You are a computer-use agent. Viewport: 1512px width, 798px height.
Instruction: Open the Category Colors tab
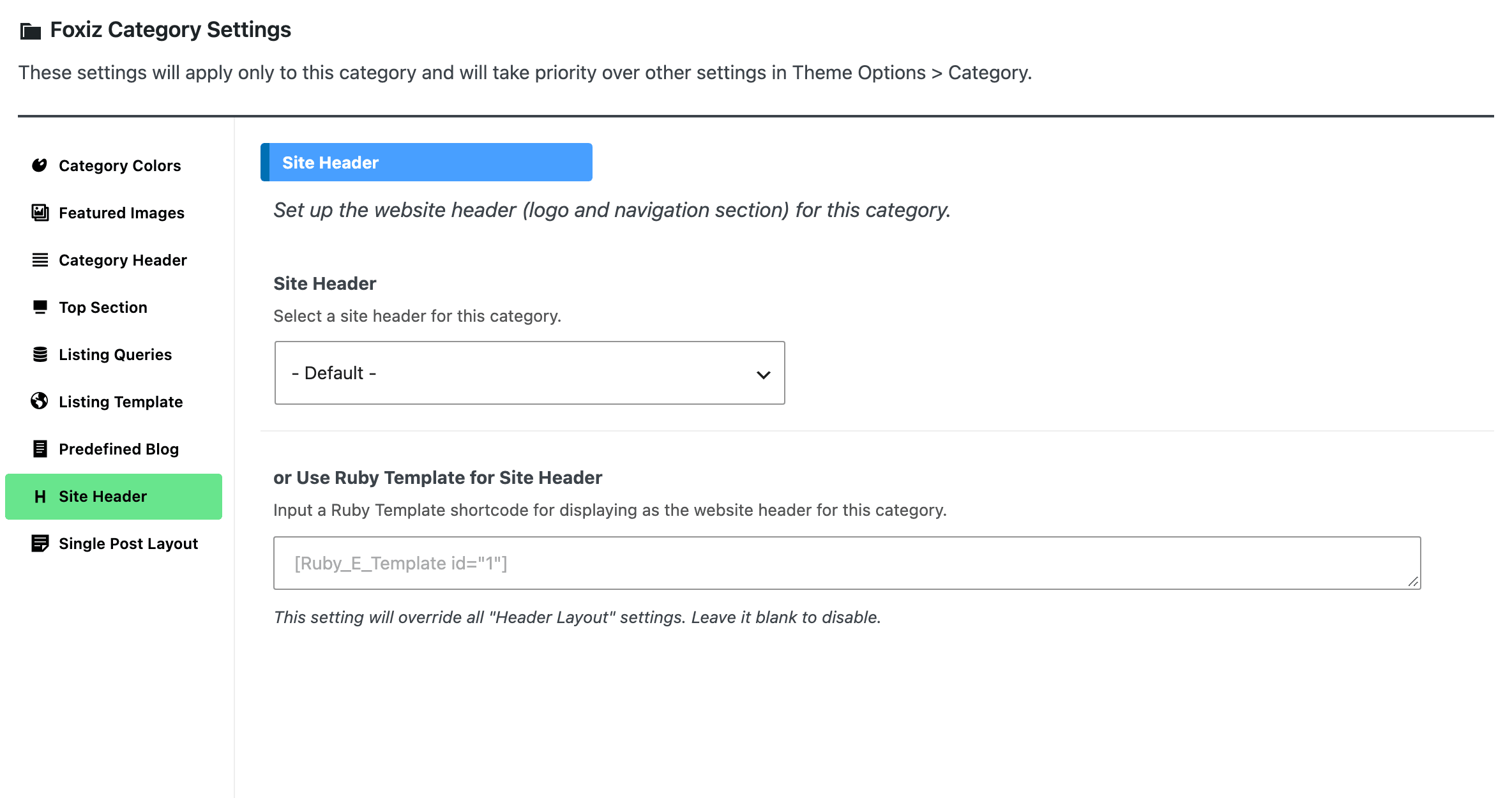(x=114, y=165)
